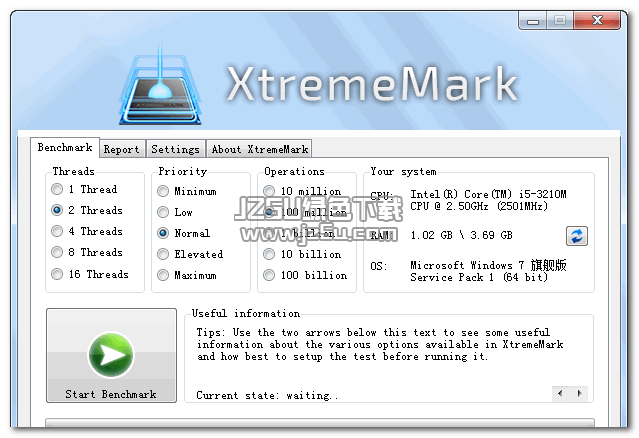Open the About XtremeMark tab

[260, 150]
